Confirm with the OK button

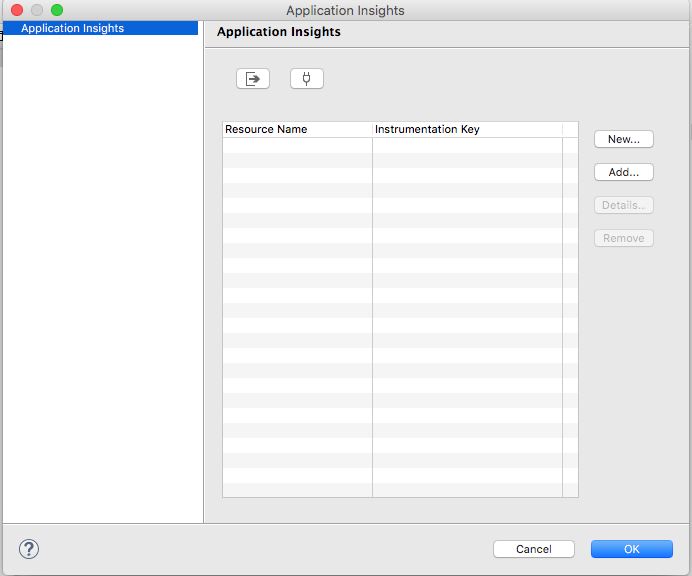[632, 549]
